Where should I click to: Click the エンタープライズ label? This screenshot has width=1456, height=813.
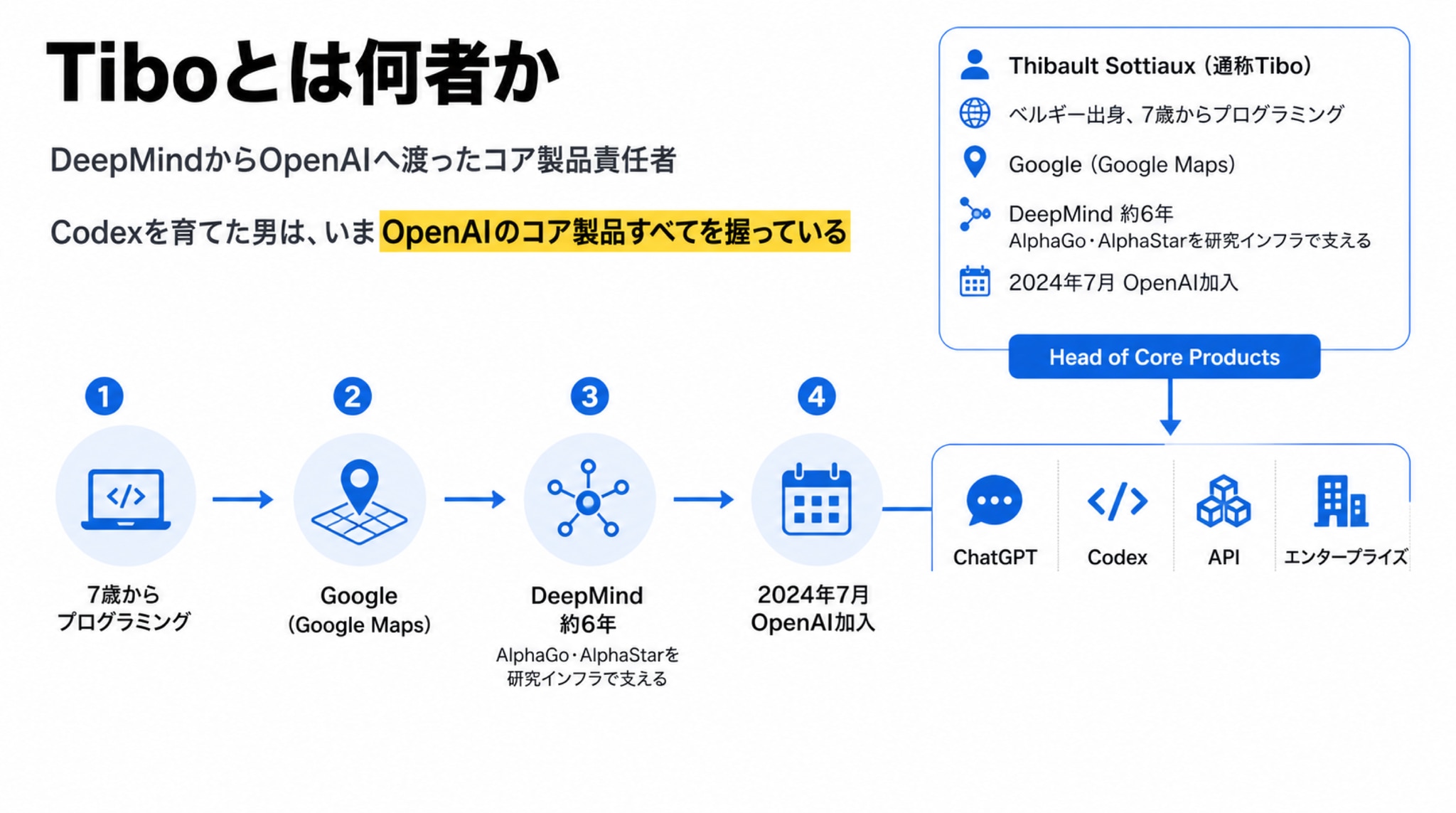[1345, 557]
